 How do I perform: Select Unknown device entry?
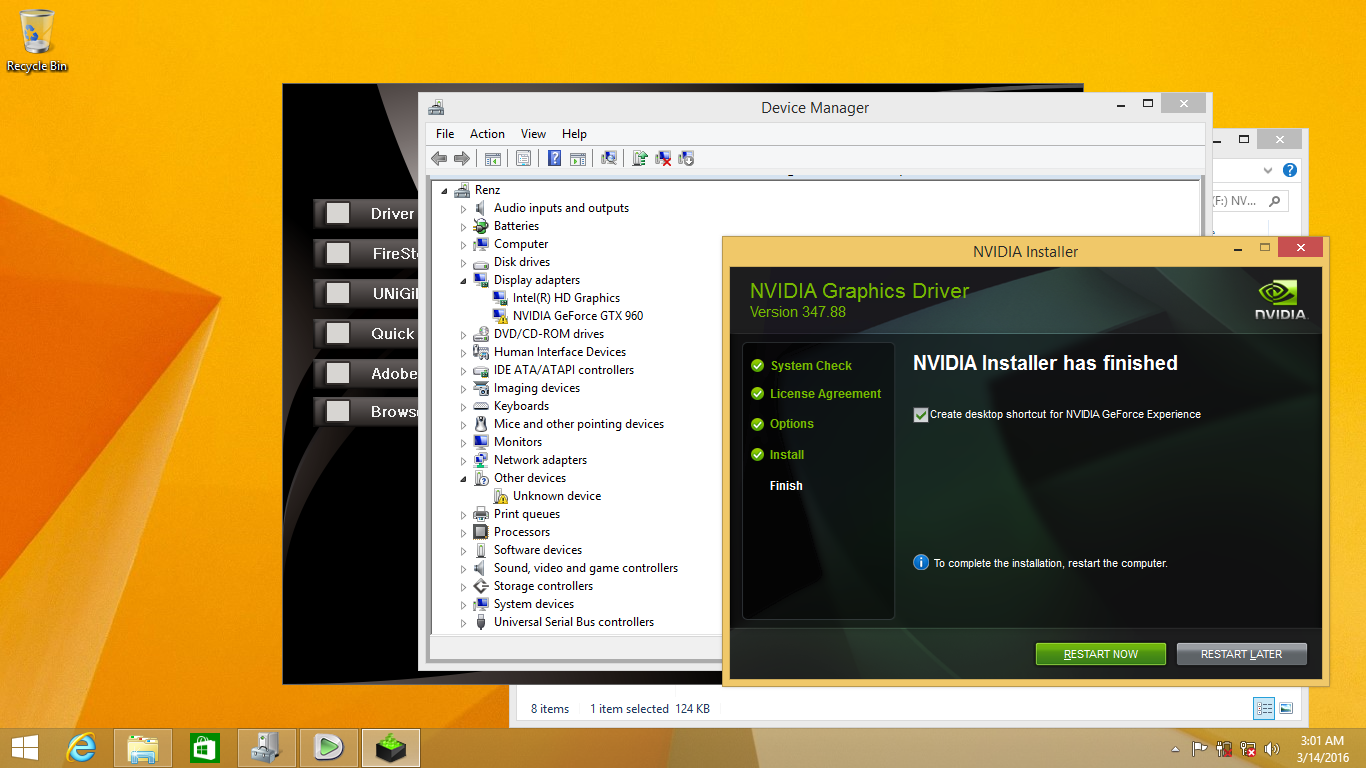tap(557, 496)
